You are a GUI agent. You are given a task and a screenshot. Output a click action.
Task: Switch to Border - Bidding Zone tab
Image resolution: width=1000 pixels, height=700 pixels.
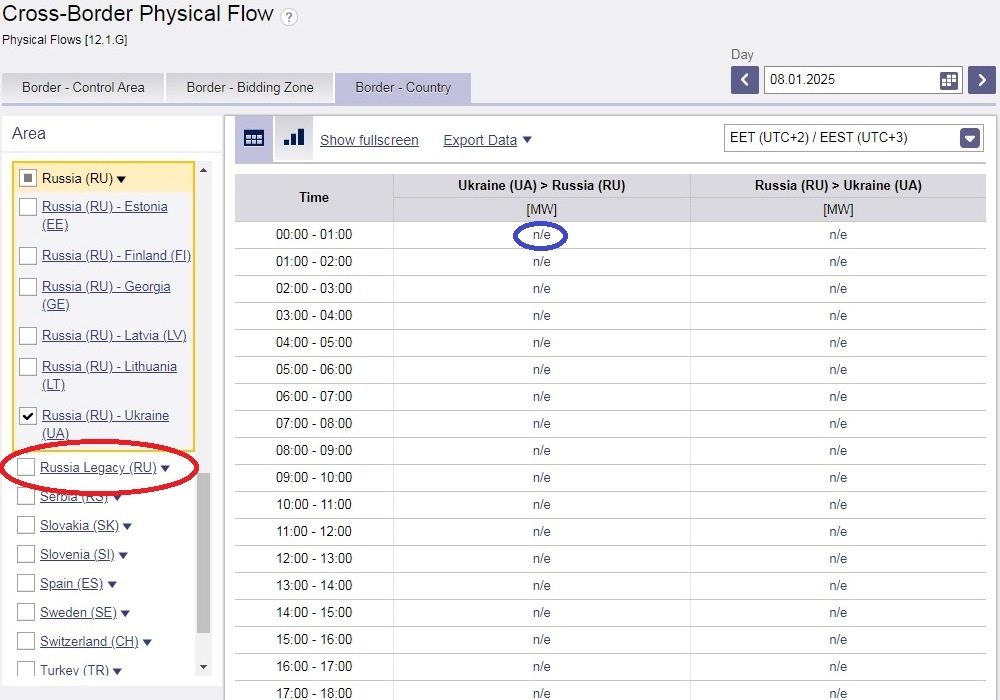(x=250, y=87)
